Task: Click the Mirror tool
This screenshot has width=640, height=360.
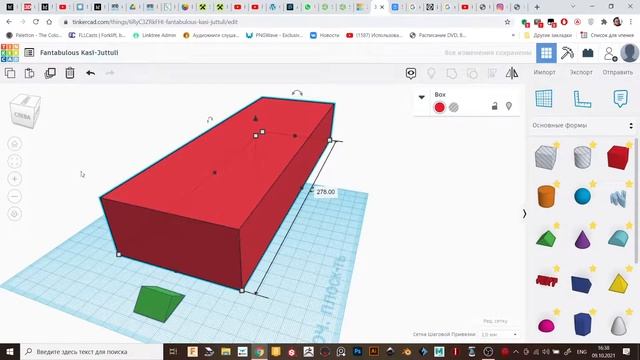Action: [512, 73]
